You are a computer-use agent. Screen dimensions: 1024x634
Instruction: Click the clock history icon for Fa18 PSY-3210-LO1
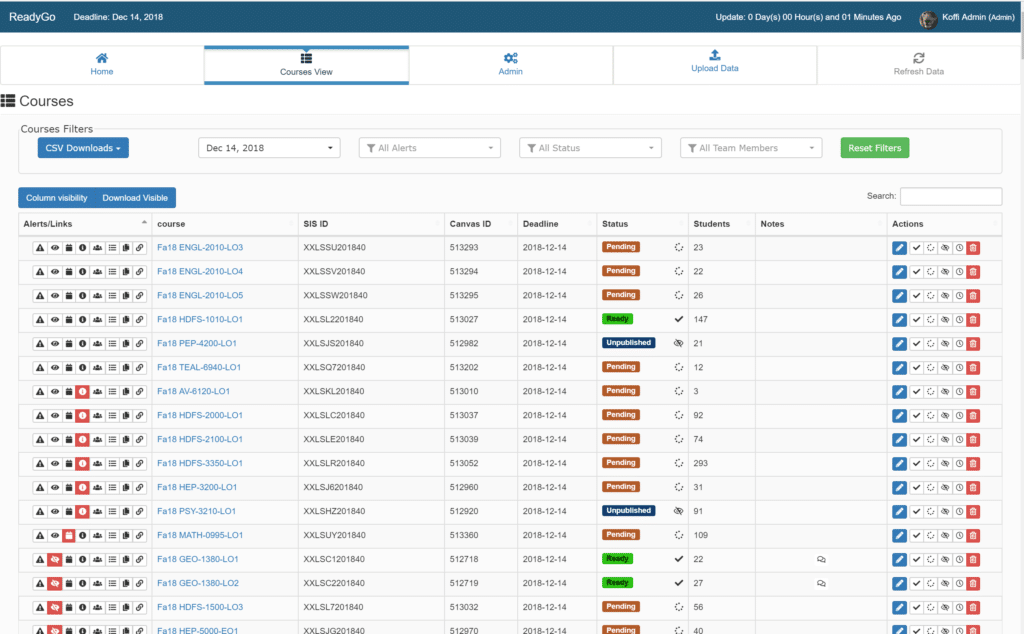click(x=959, y=511)
